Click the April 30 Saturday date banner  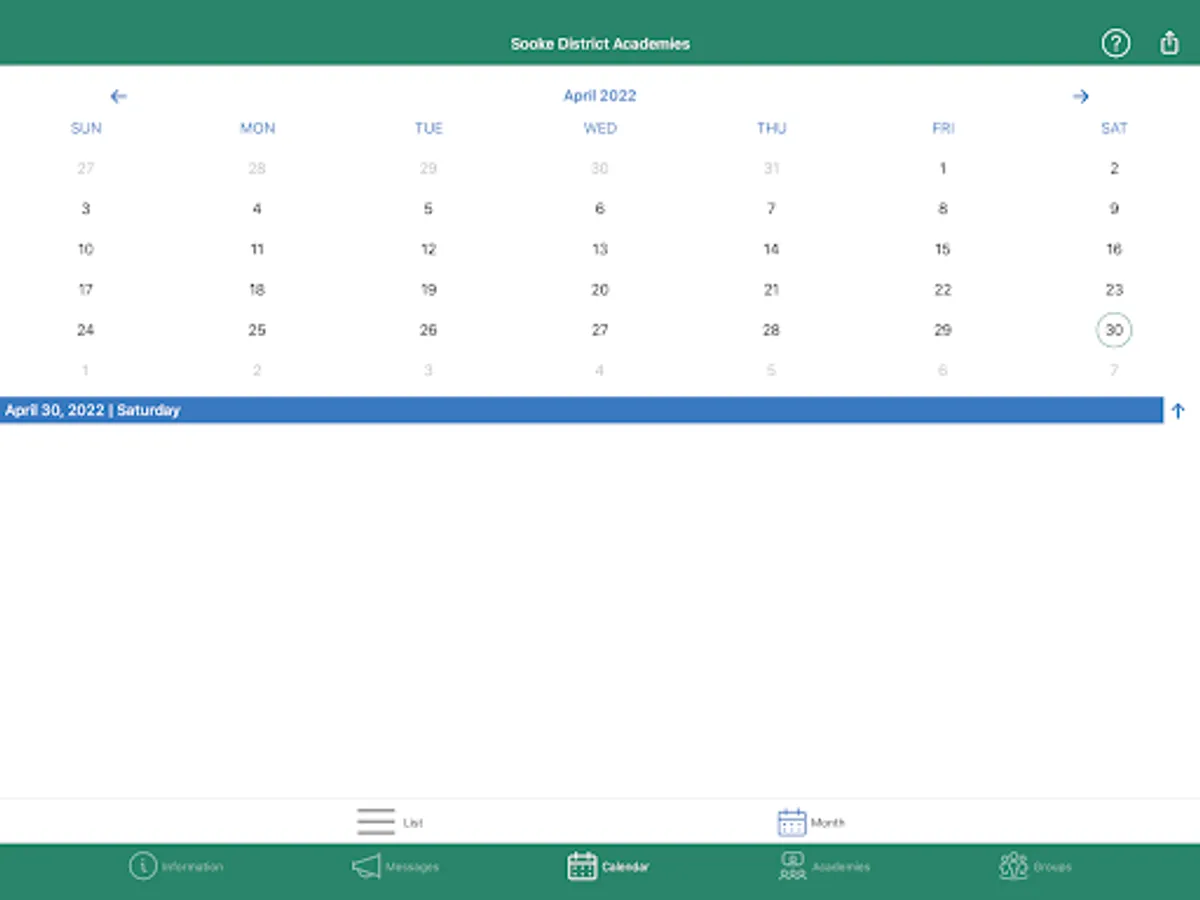coord(580,410)
